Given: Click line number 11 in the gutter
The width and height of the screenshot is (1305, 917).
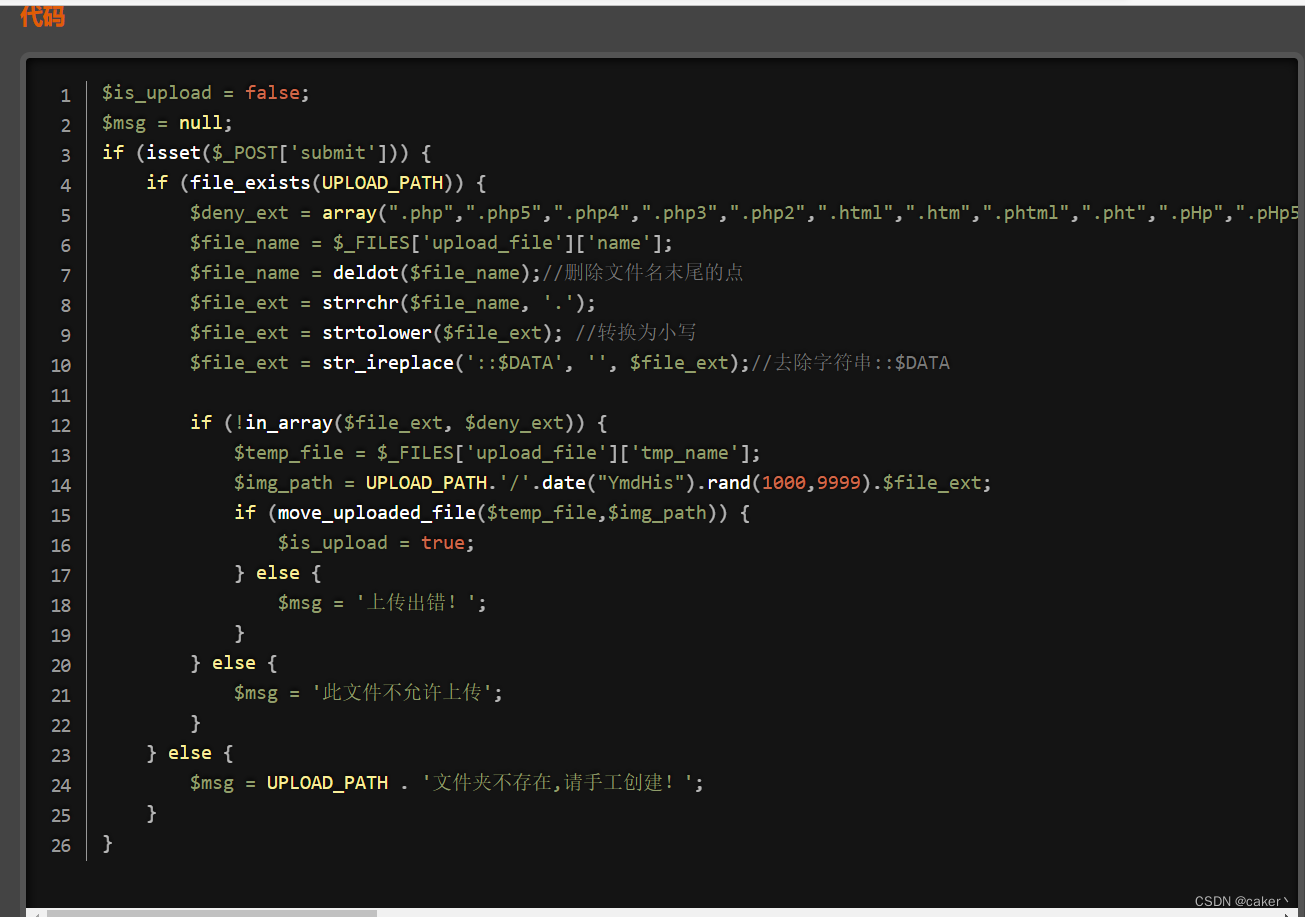Looking at the screenshot, I should (x=61, y=395).
